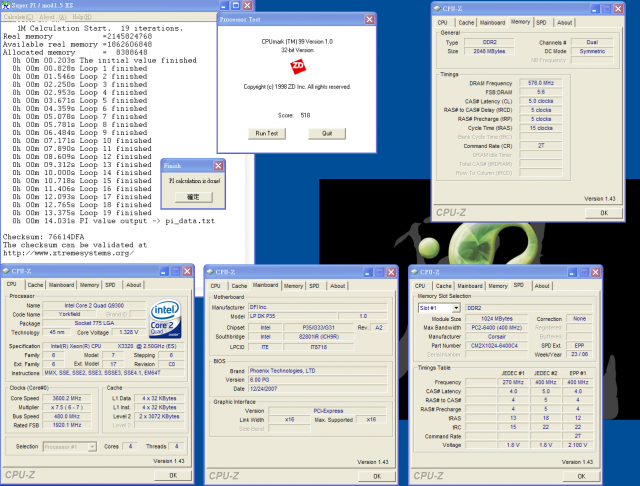Switch to Cache tab in CPU window

pyautogui.click(x=35, y=285)
